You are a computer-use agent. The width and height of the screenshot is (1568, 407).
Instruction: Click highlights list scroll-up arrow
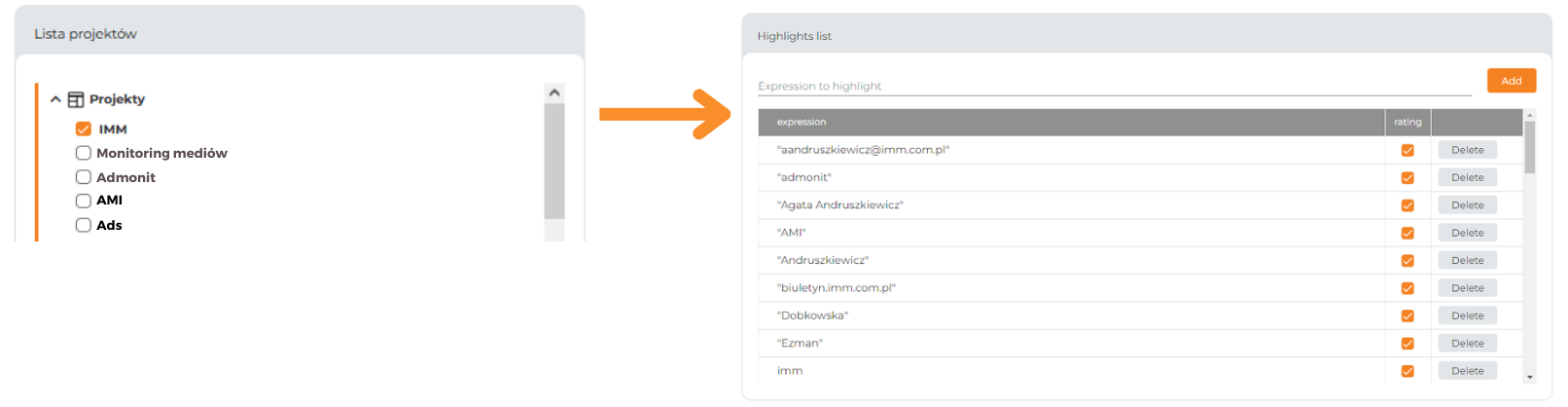coord(1530,115)
